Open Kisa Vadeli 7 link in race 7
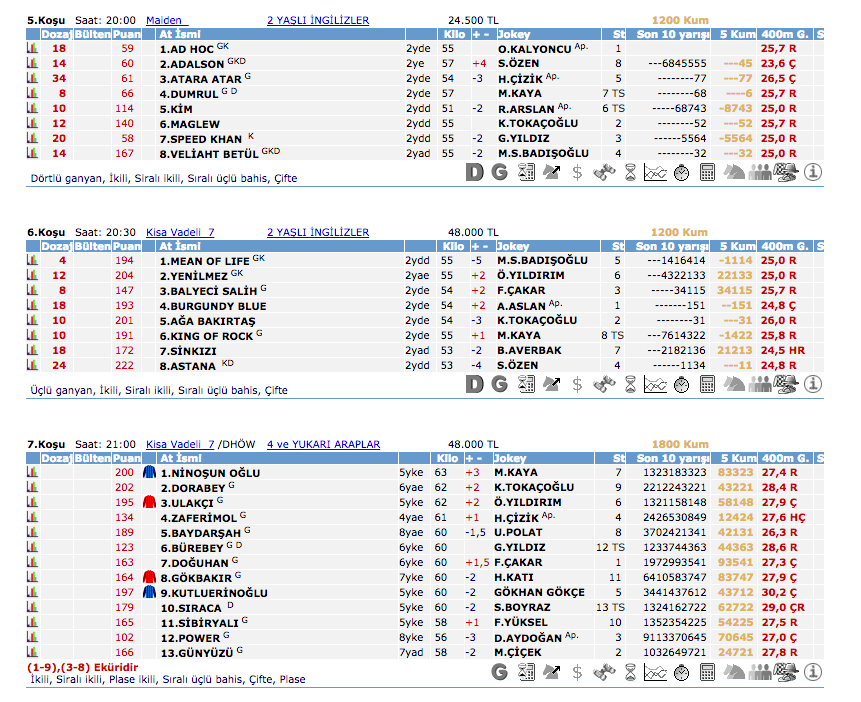Viewport: 861px width, 702px height. coord(180,444)
